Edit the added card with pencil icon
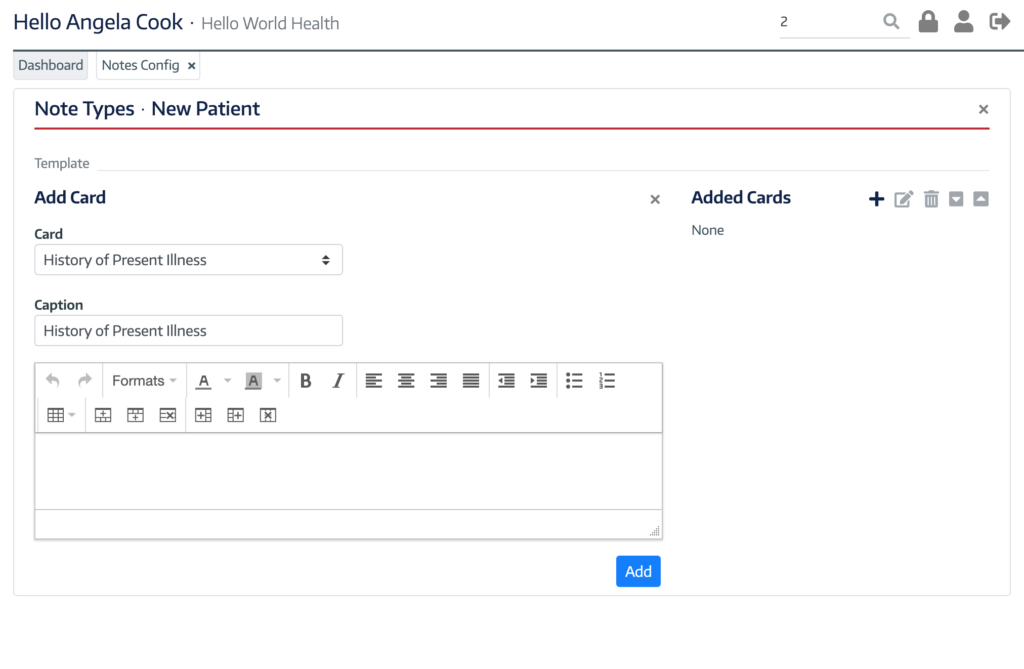 point(903,199)
